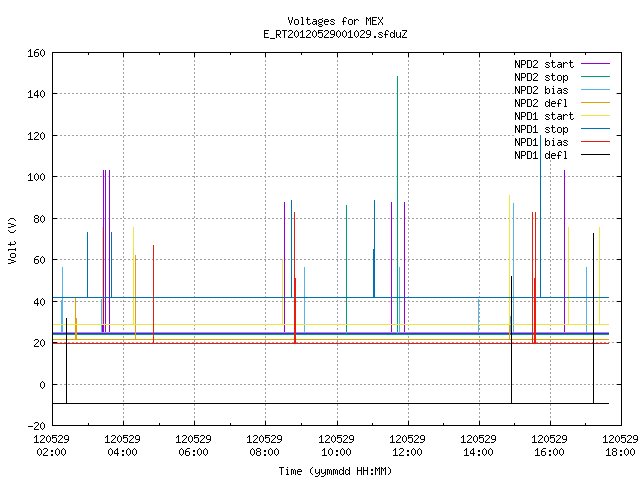Click the 'NPD2 start' legend label
The width and height of the screenshot is (640, 480).
click(x=544, y=64)
